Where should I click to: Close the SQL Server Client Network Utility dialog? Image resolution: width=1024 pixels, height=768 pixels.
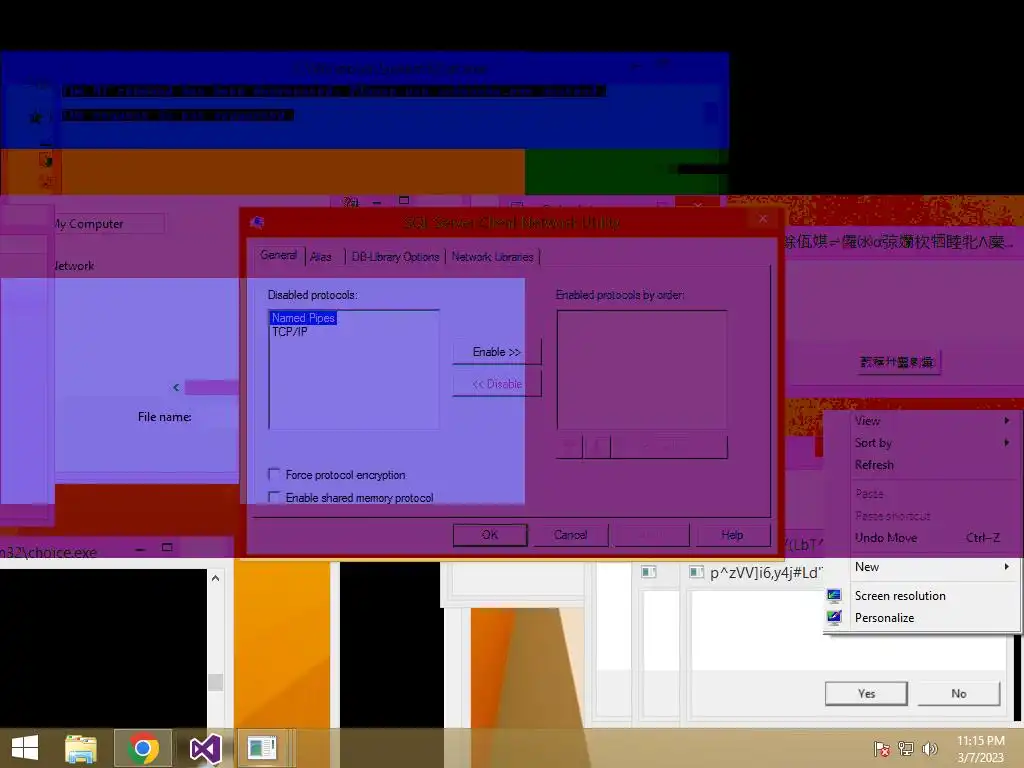coord(763,219)
